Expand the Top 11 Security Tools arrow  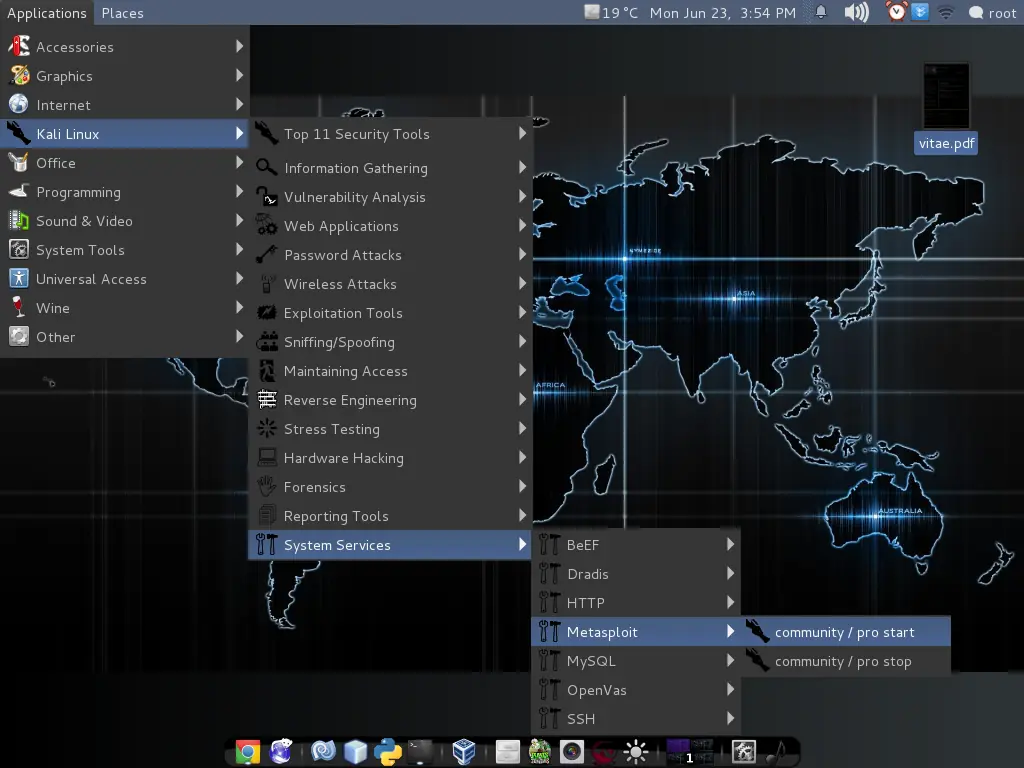522,133
